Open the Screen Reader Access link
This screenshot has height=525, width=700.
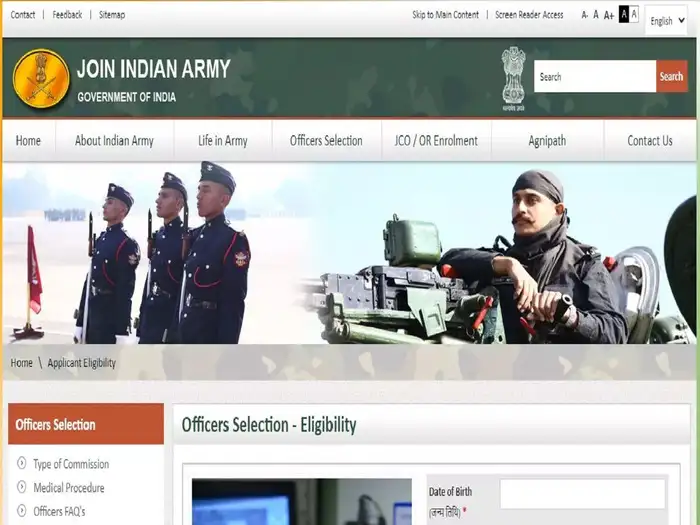529,15
